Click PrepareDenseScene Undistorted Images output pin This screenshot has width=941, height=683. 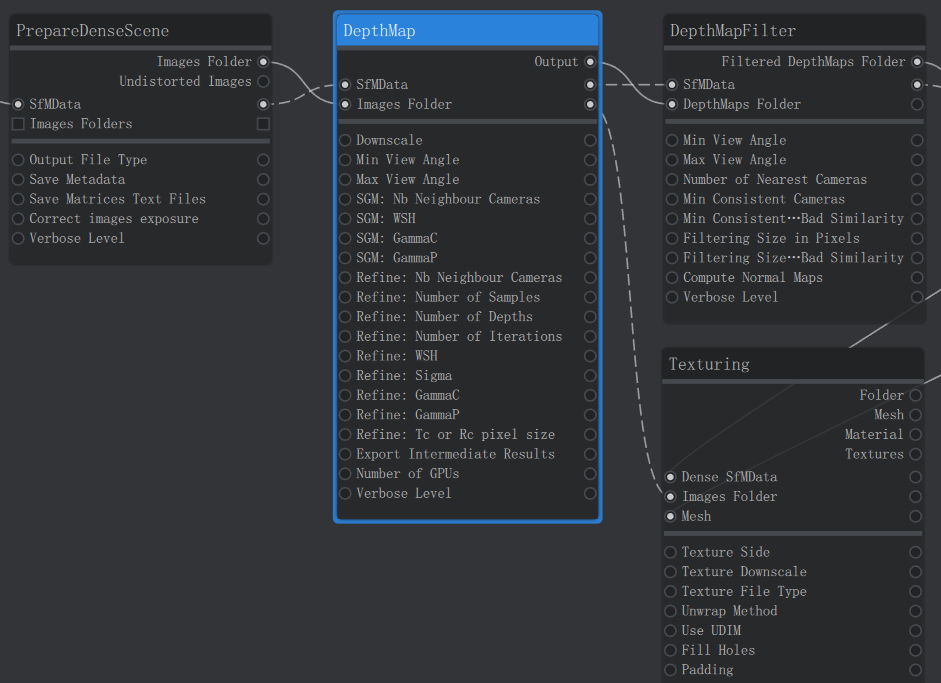pos(263,82)
